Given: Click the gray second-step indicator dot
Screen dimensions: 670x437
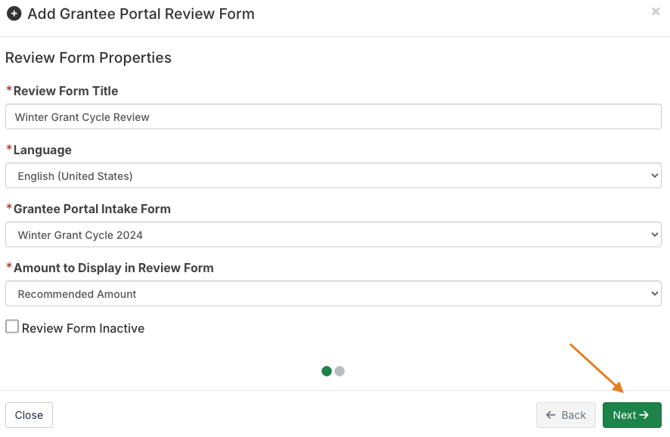Looking at the screenshot, I should (x=340, y=371).
